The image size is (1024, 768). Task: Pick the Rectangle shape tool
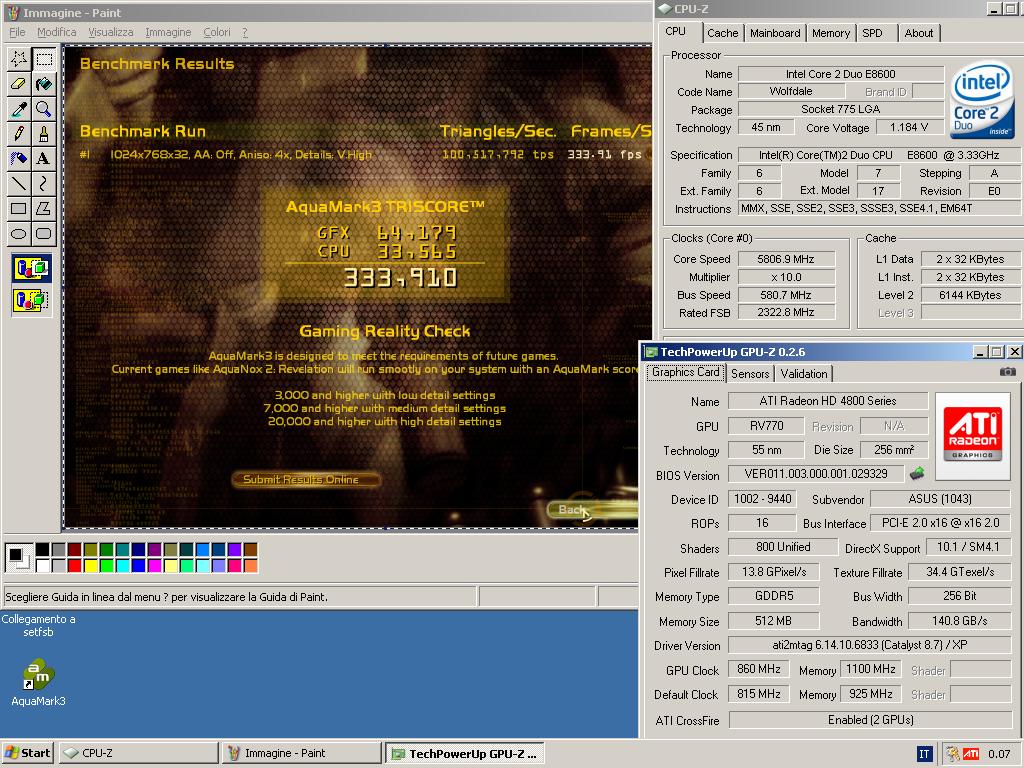point(19,208)
